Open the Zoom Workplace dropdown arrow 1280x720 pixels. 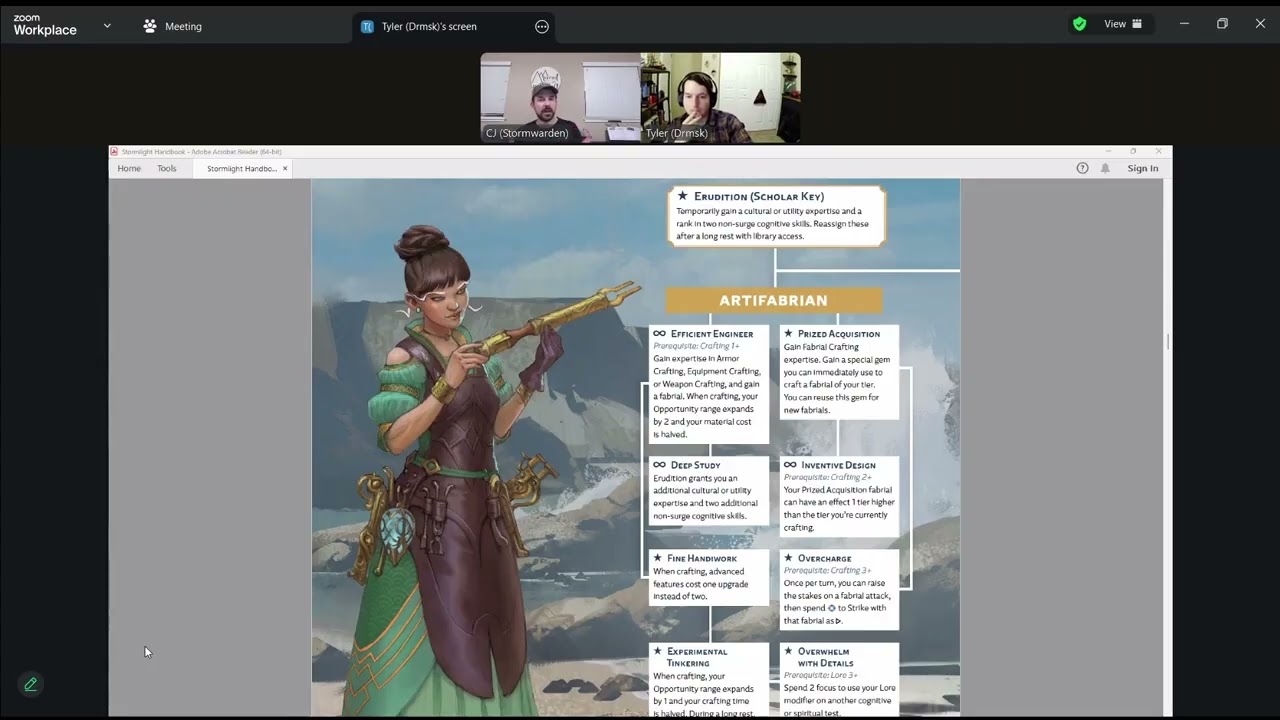(107, 26)
